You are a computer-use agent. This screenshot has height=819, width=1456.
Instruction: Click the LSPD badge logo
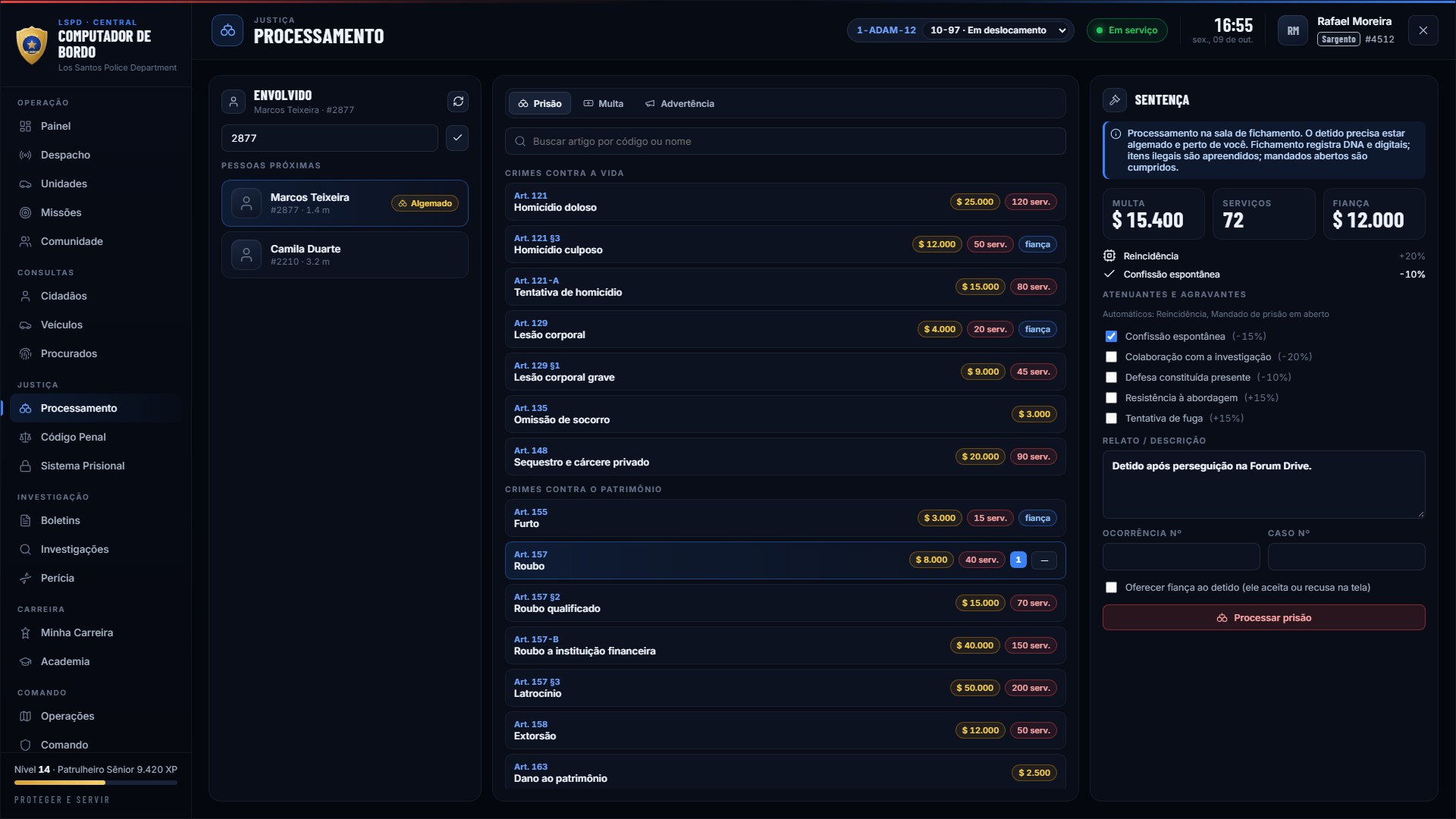click(x=32, y=45)
